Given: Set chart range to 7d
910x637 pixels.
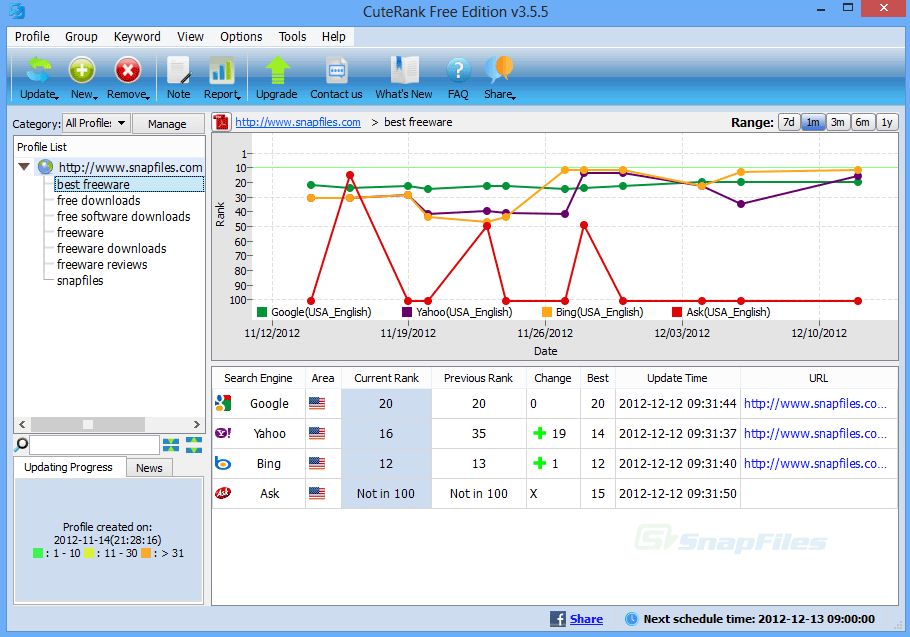Looking at the screenshot, I should coord(789,122).
